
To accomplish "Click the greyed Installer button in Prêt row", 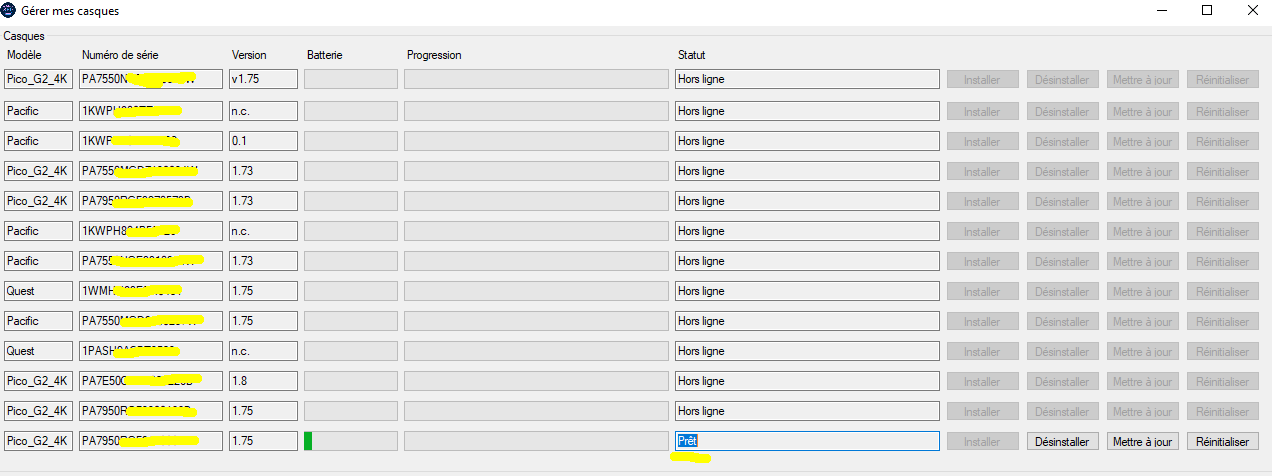I will [983, 441].
